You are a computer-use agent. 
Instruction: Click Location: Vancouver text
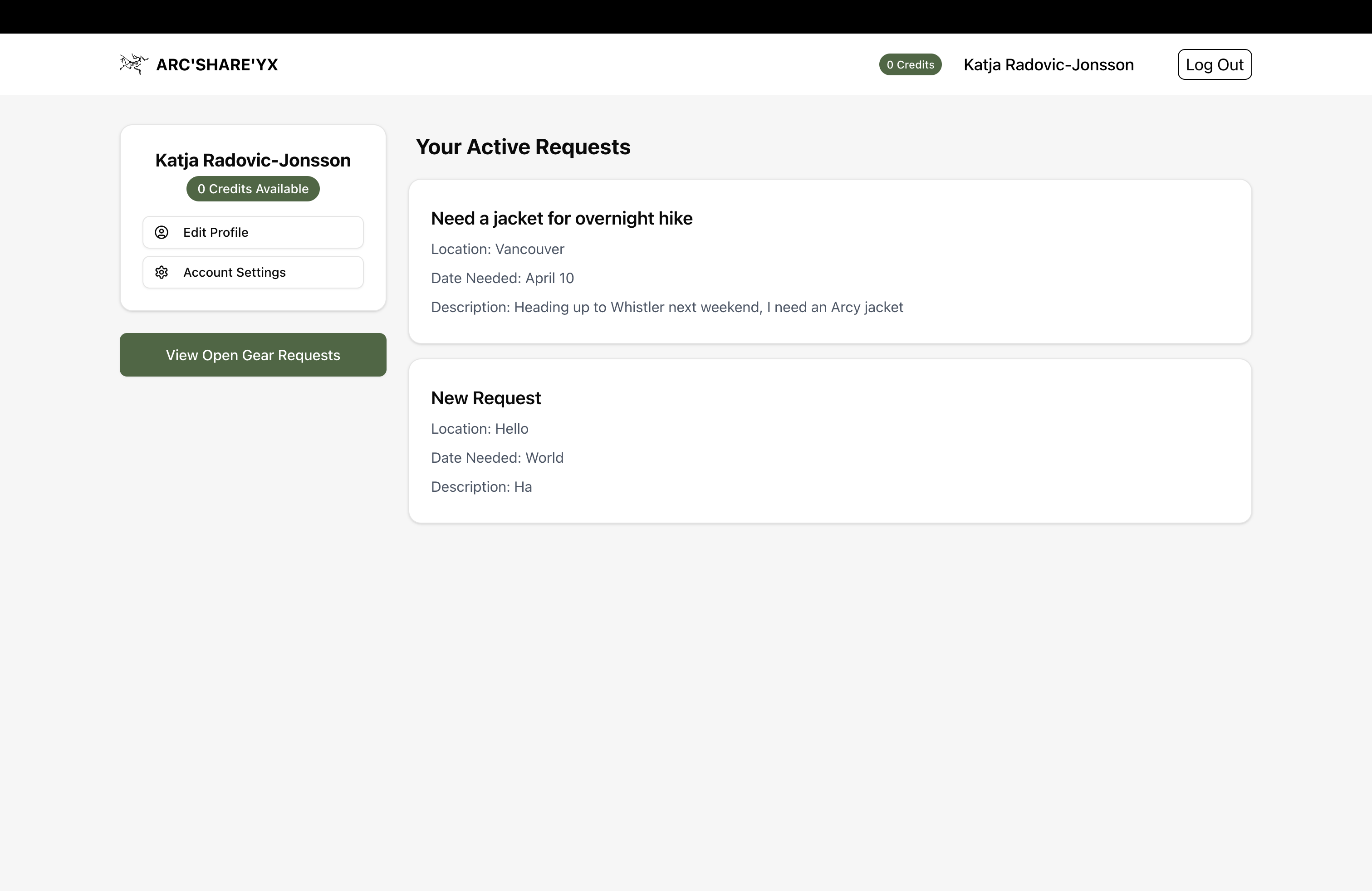(497, 249)
